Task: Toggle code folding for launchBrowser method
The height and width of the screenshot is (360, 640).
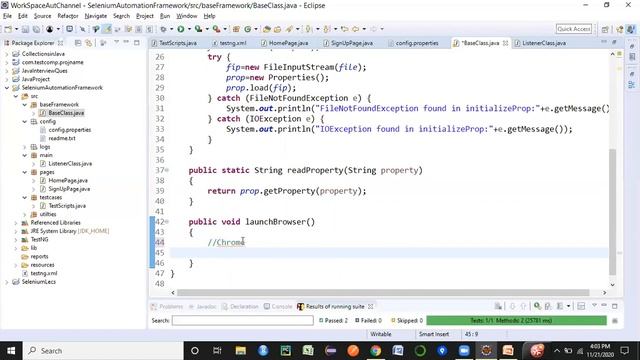Action: 167,222
